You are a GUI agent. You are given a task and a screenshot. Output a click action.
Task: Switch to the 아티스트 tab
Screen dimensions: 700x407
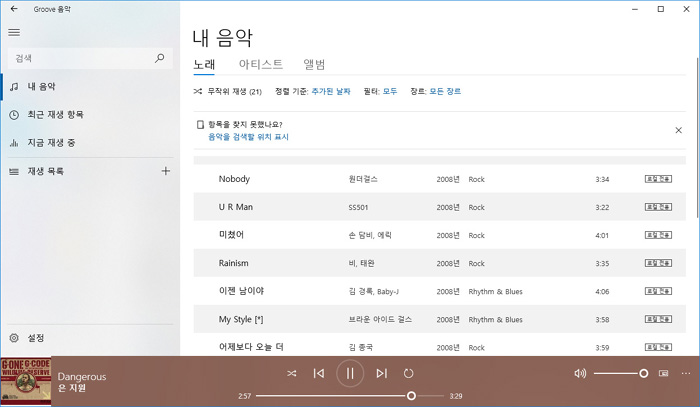click(x=261, y=65)
